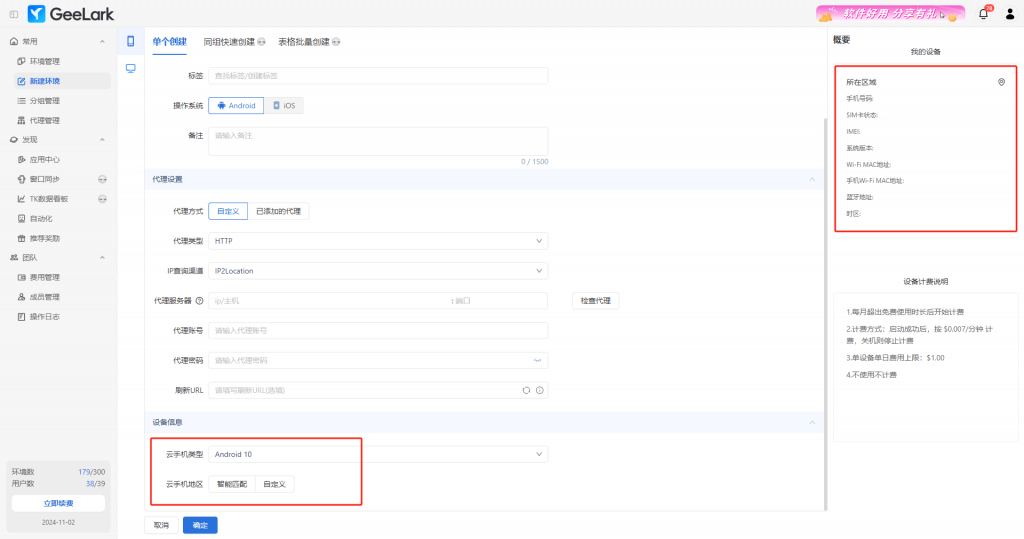This screenshot has width=1024, height=539.
Task: Click the blue 确定 button
Action: coord(200,525)
